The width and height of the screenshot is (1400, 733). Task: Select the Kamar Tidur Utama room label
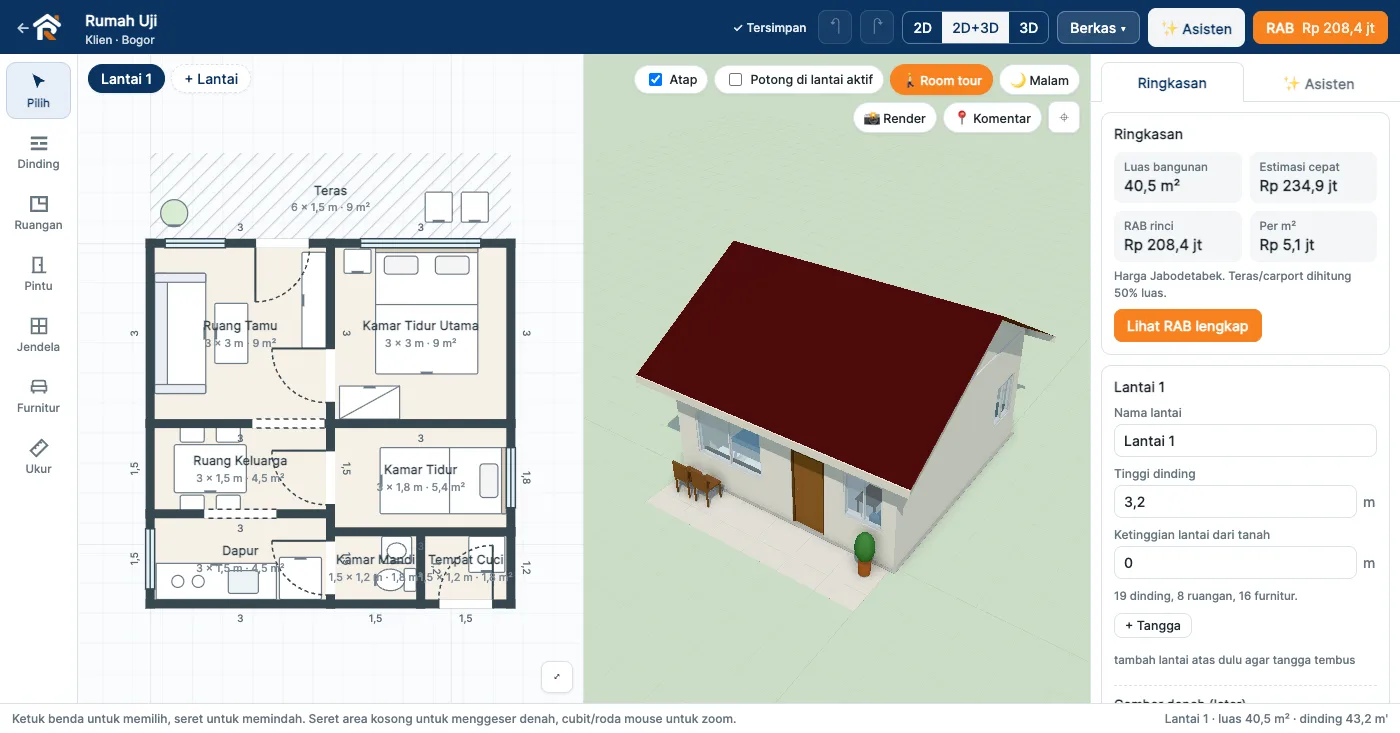pyautogui.click(x=420, y=326)
